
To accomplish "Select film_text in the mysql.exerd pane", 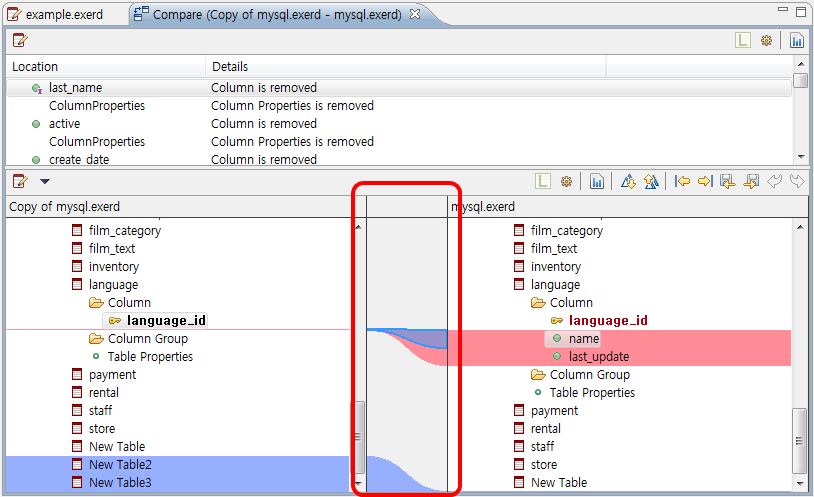I will point(553,249).
